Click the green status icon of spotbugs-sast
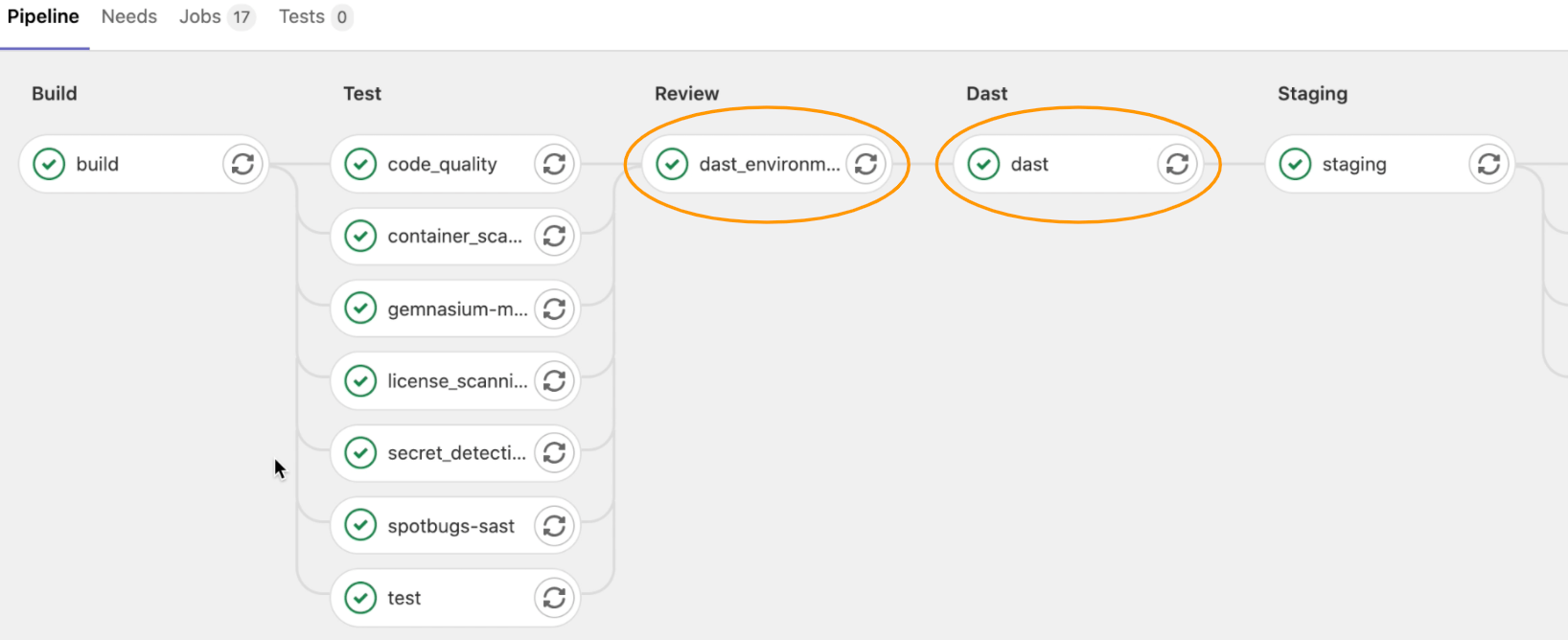Viewport: 1568px width, 640px height. coord(360,526)
